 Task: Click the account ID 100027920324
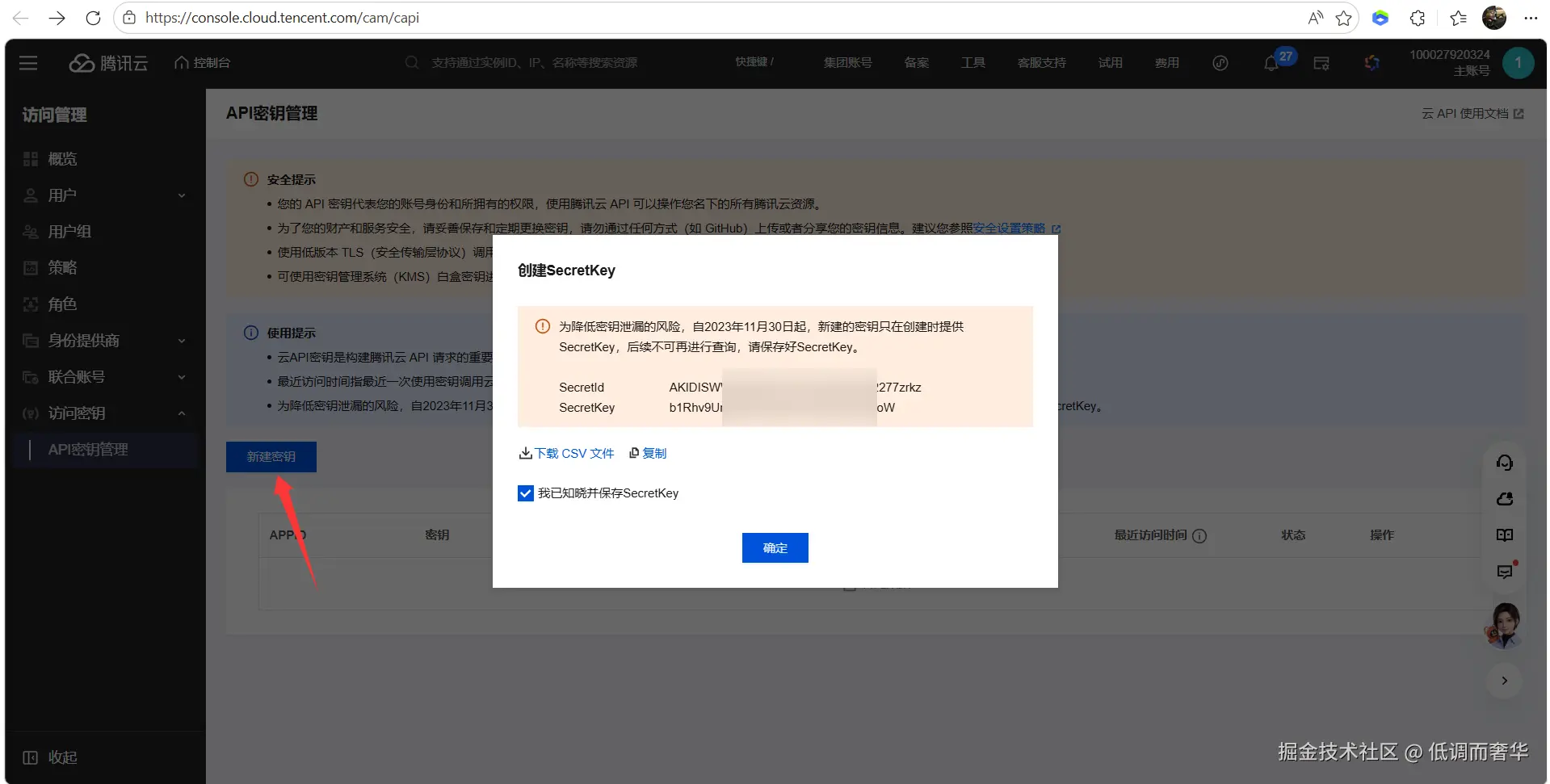[1450, 55]
